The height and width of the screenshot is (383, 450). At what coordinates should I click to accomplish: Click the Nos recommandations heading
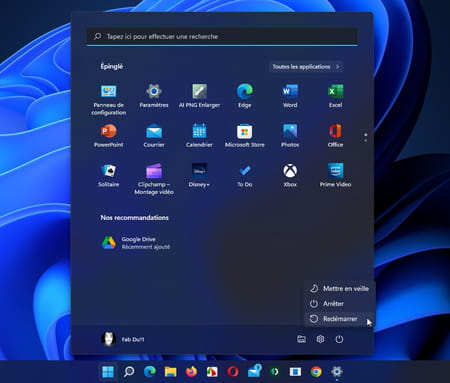pyautogui.click(x=135, y=218)
